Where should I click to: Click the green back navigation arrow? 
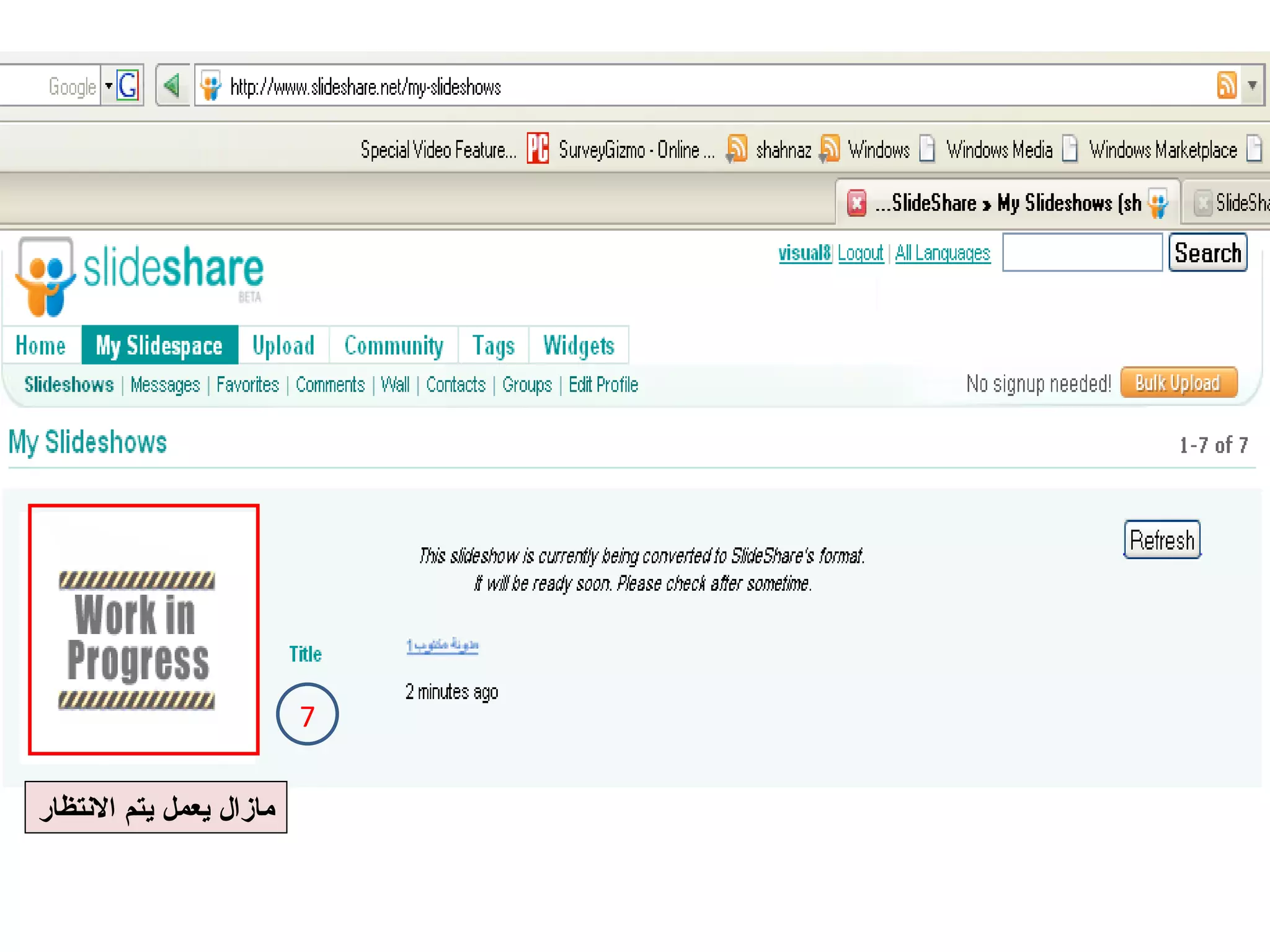[172, 86]
